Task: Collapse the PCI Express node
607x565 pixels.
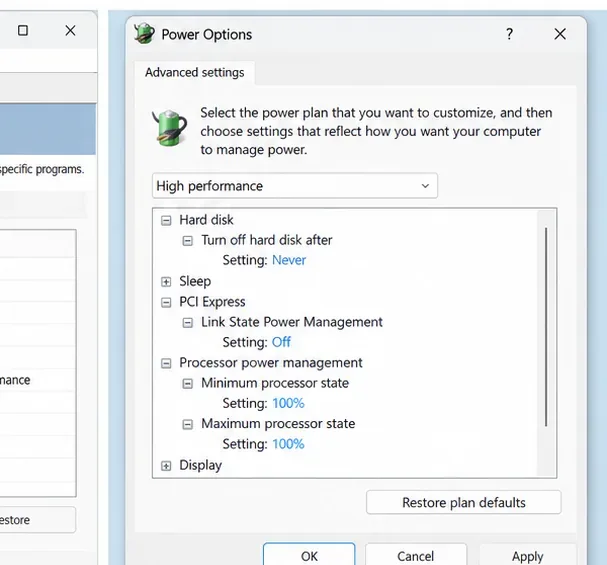Action: coord(166,302)
